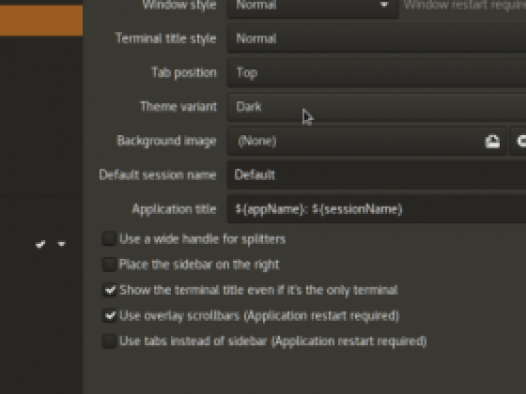This screenshot has width=526, height=394.
Task: Click the checkmark icon in the left sidebar
Action: click(x=40, y=244)
